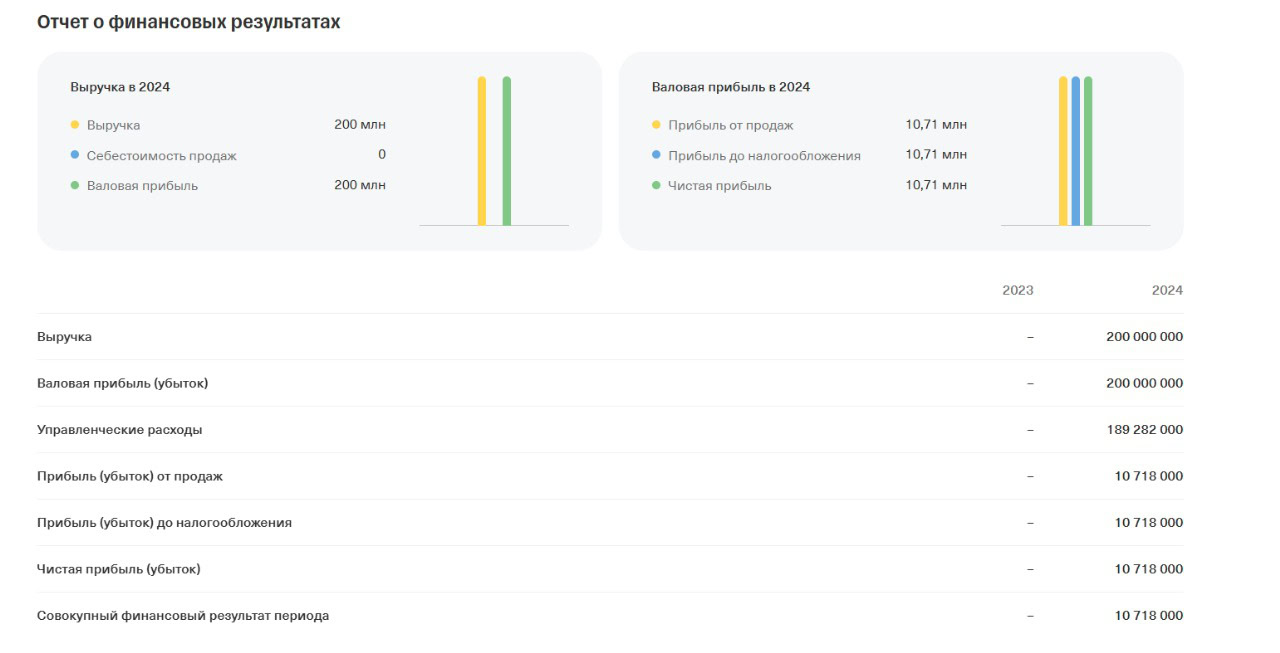1280x653 pixels.
Task: Click the Управленческие расходы row label
Action: [x=119, y=430]
